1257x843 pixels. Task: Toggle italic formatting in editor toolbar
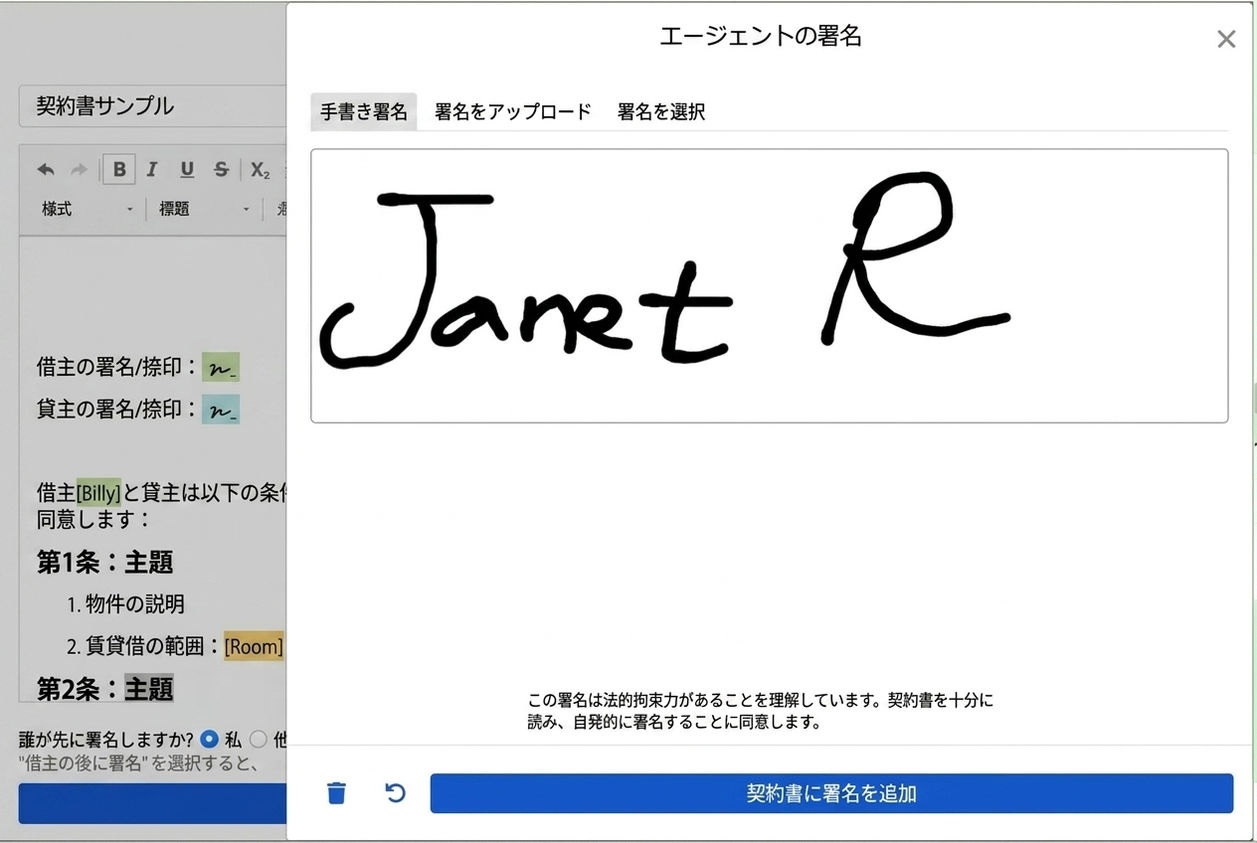click(x=152, y=169)
